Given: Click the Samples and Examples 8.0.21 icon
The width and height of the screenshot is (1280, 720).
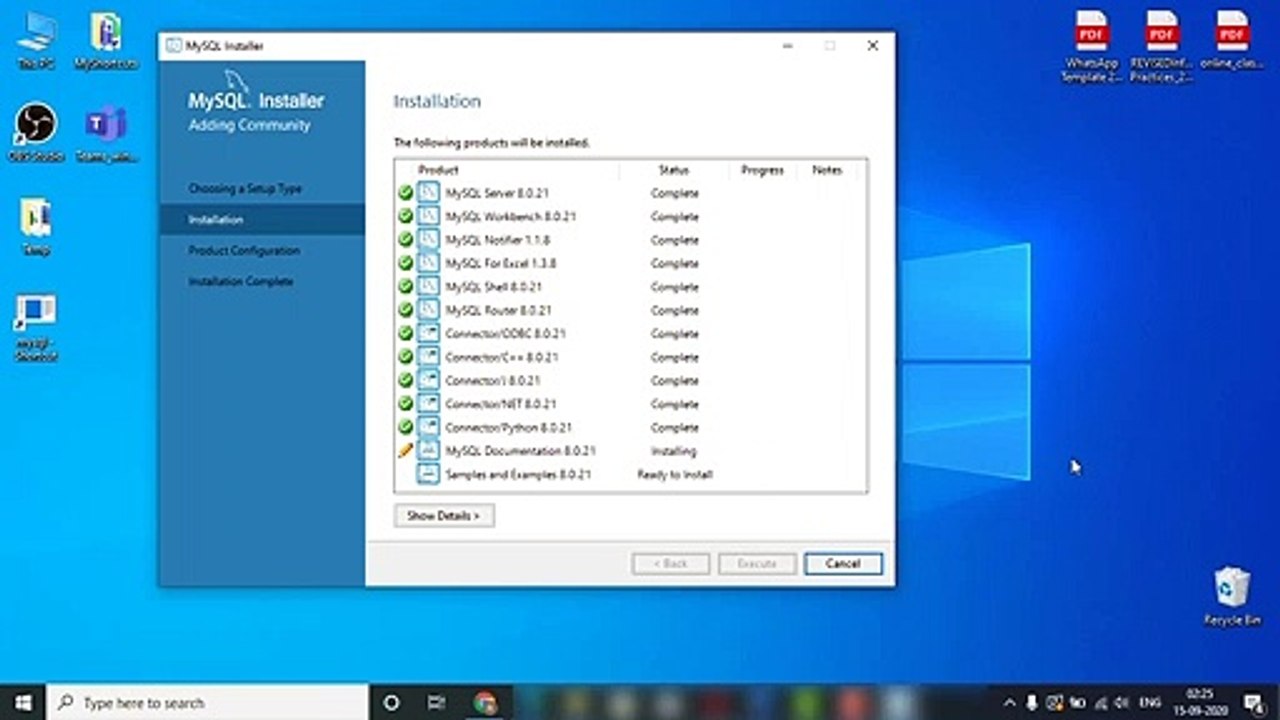Looking at the screenshot, I should coord(428,474).
